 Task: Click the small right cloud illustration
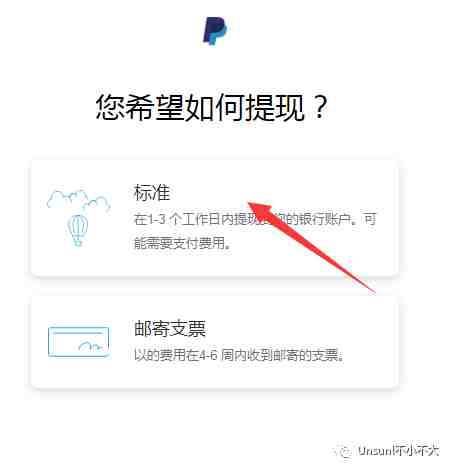[97, 204]
